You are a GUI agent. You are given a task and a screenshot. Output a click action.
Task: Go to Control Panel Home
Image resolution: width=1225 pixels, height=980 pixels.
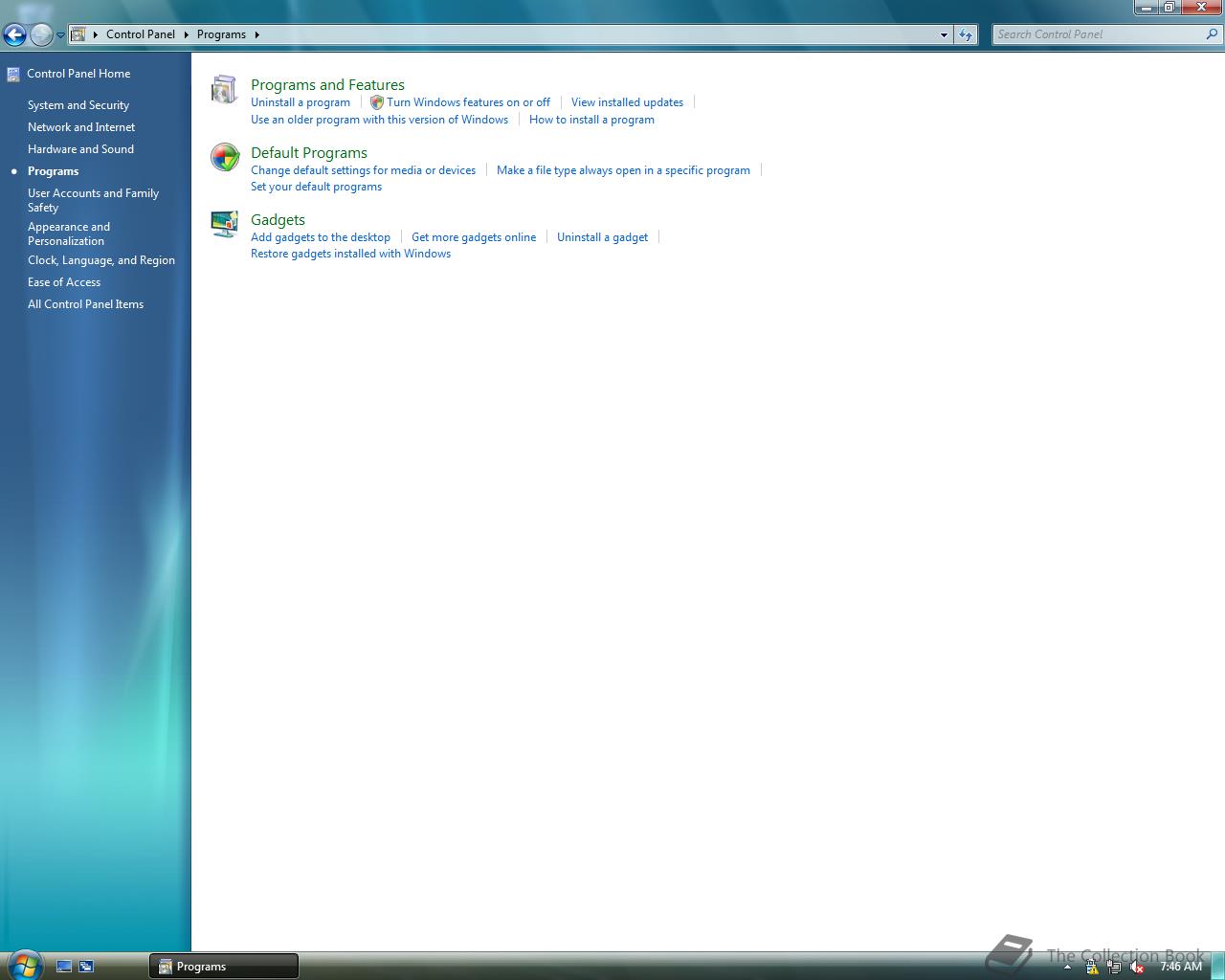tap(78, 74)
